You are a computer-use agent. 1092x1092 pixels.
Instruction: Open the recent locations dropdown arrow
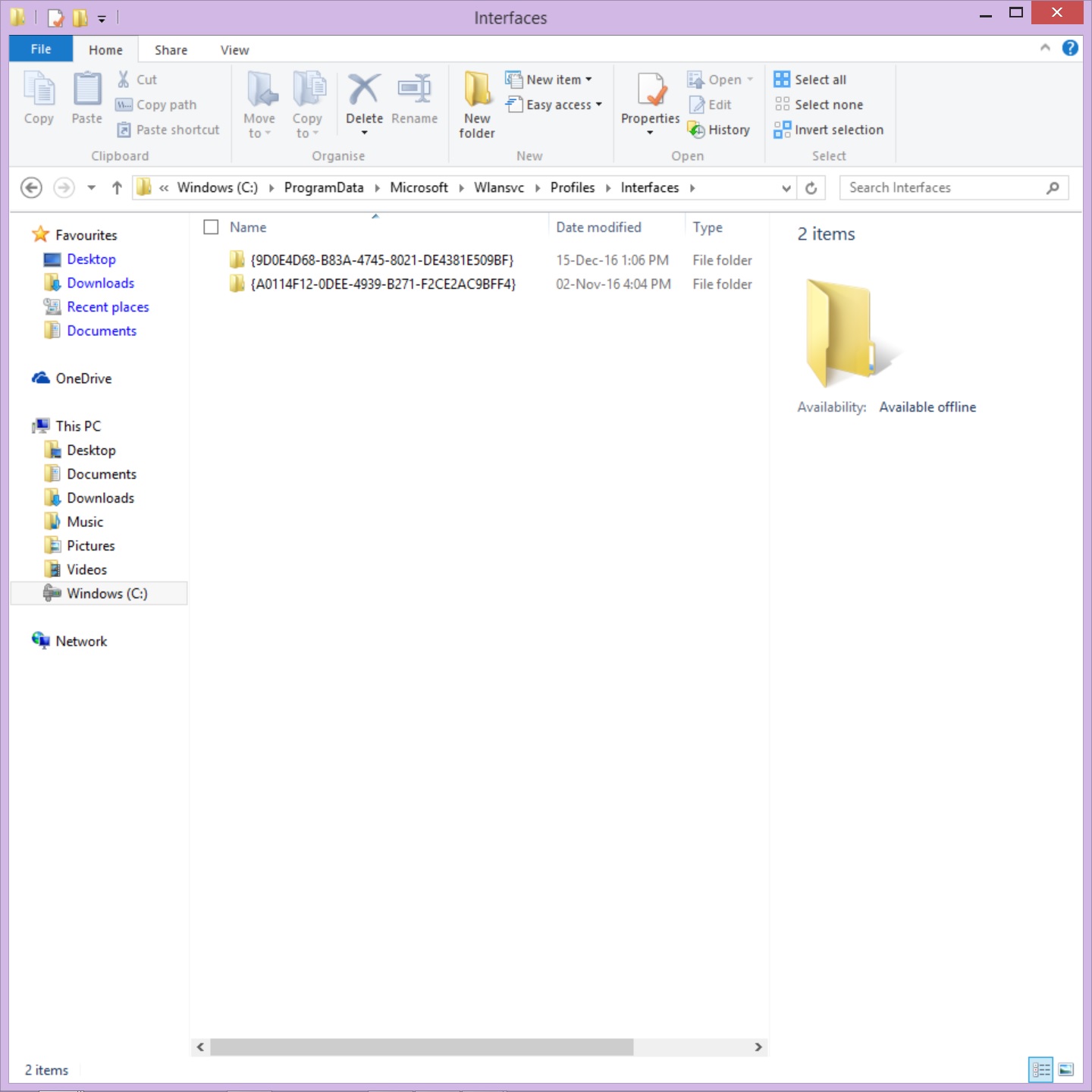point(91,187)
